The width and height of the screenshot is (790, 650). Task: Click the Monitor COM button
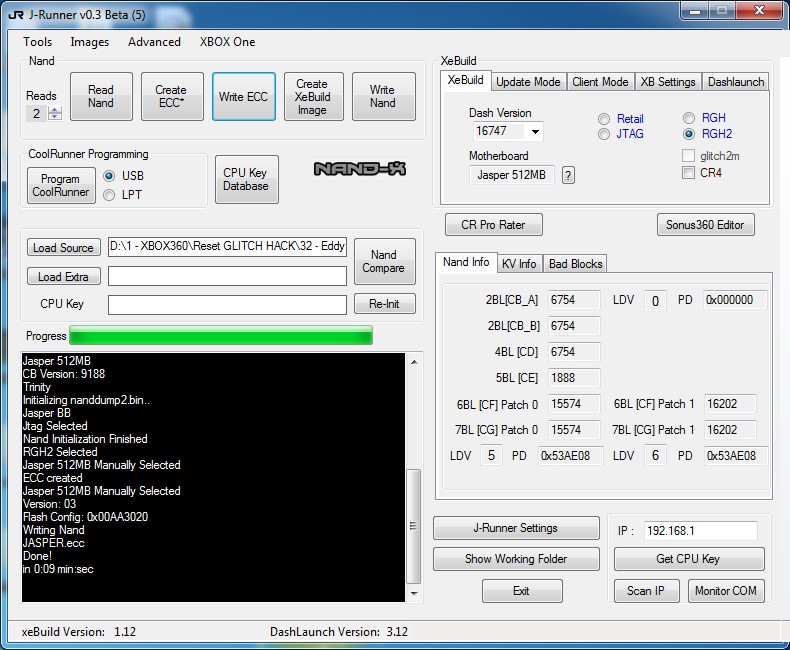[726, 591]
